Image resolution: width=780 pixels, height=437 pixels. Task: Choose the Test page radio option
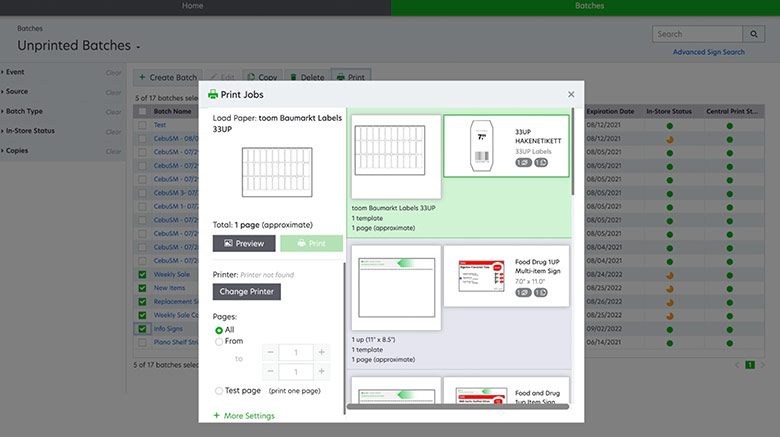[220, 391]
